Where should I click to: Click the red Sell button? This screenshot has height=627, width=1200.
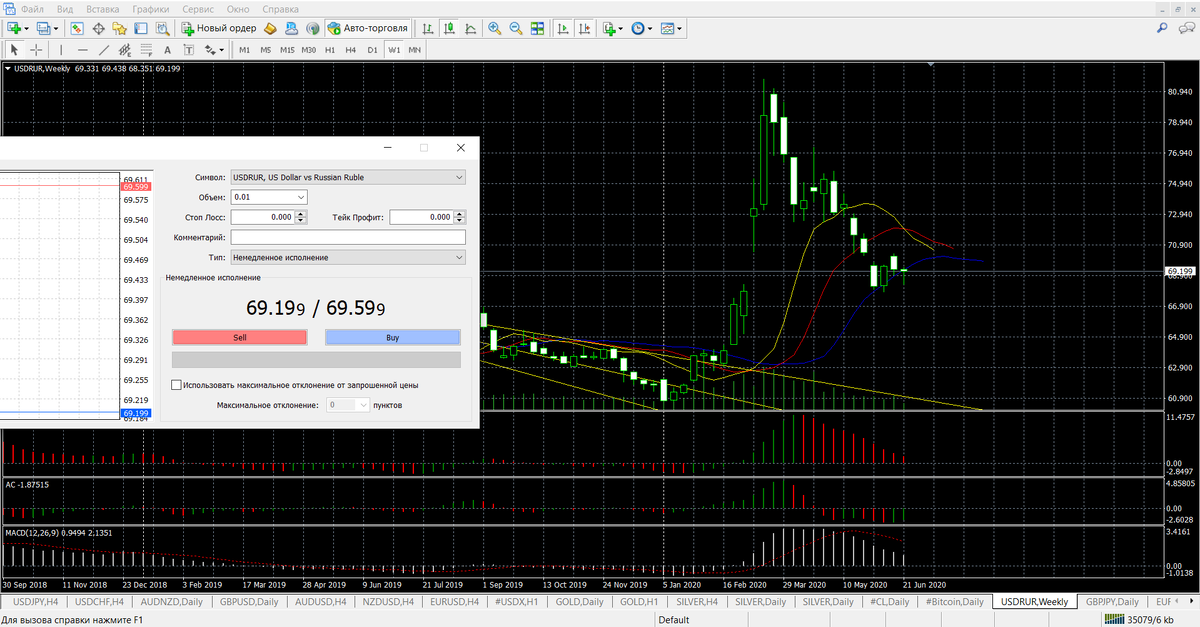240,338
